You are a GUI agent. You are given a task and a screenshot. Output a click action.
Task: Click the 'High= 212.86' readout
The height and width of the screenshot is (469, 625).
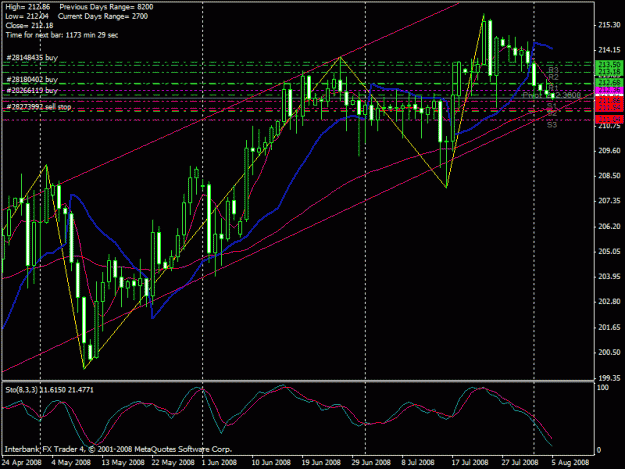28,7
